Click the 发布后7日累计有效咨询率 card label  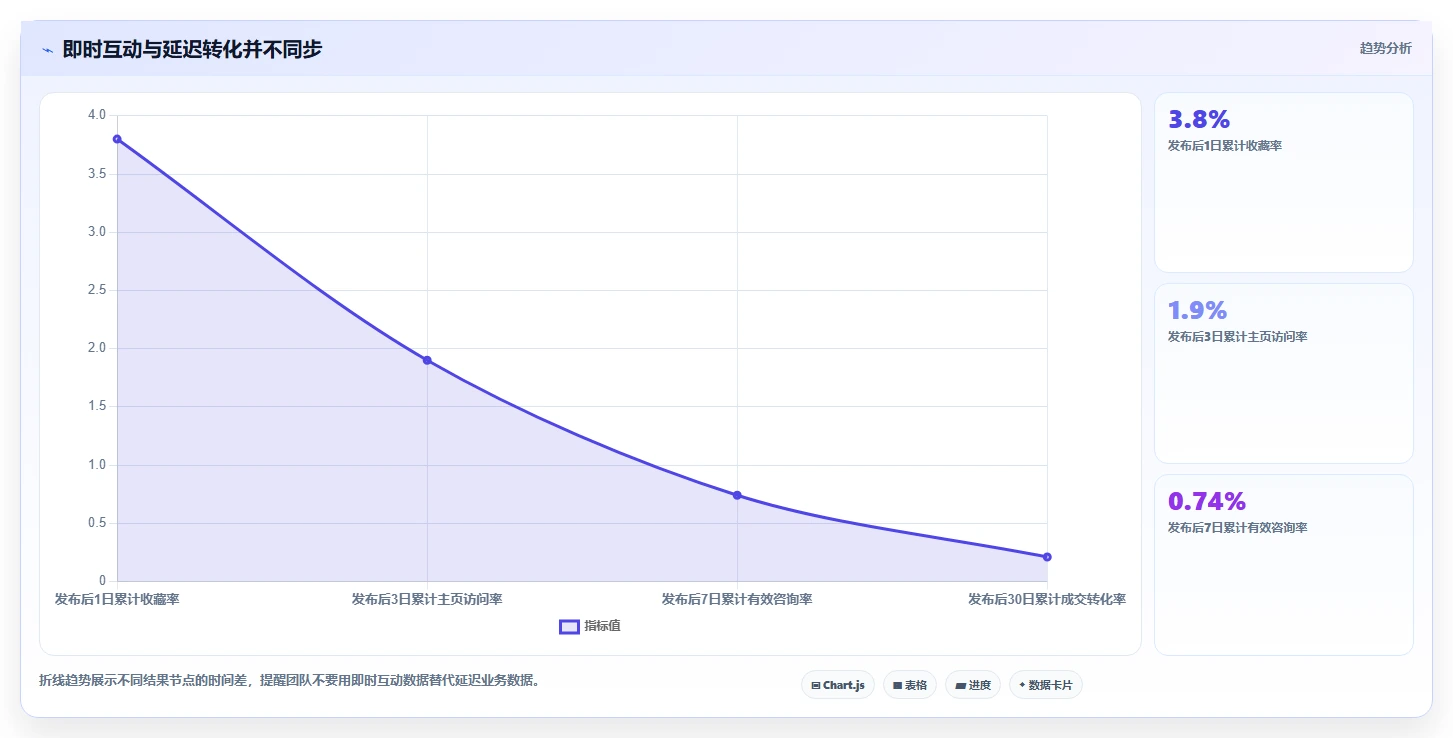coord(1237,528)
